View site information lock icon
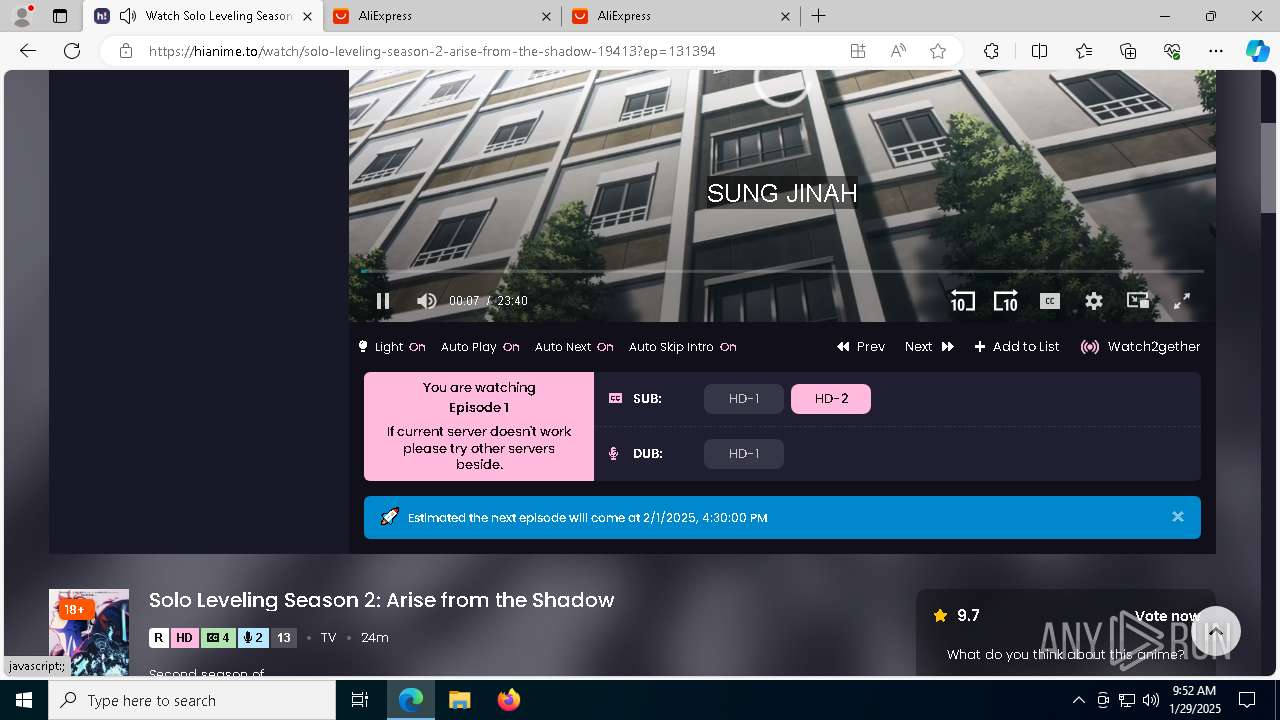The width and height of the screenshot is (1280, 720). 125,51
